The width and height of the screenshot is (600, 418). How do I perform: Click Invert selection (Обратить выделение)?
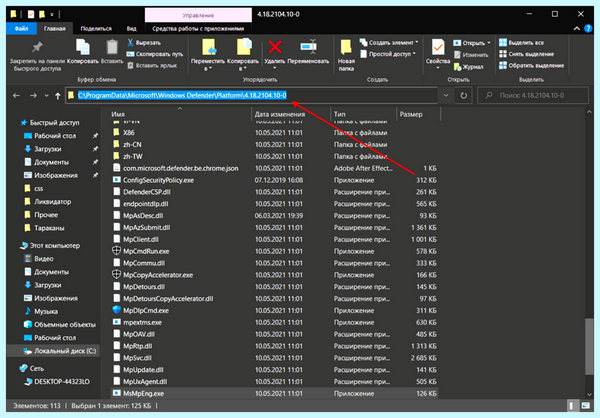[532, 65]
